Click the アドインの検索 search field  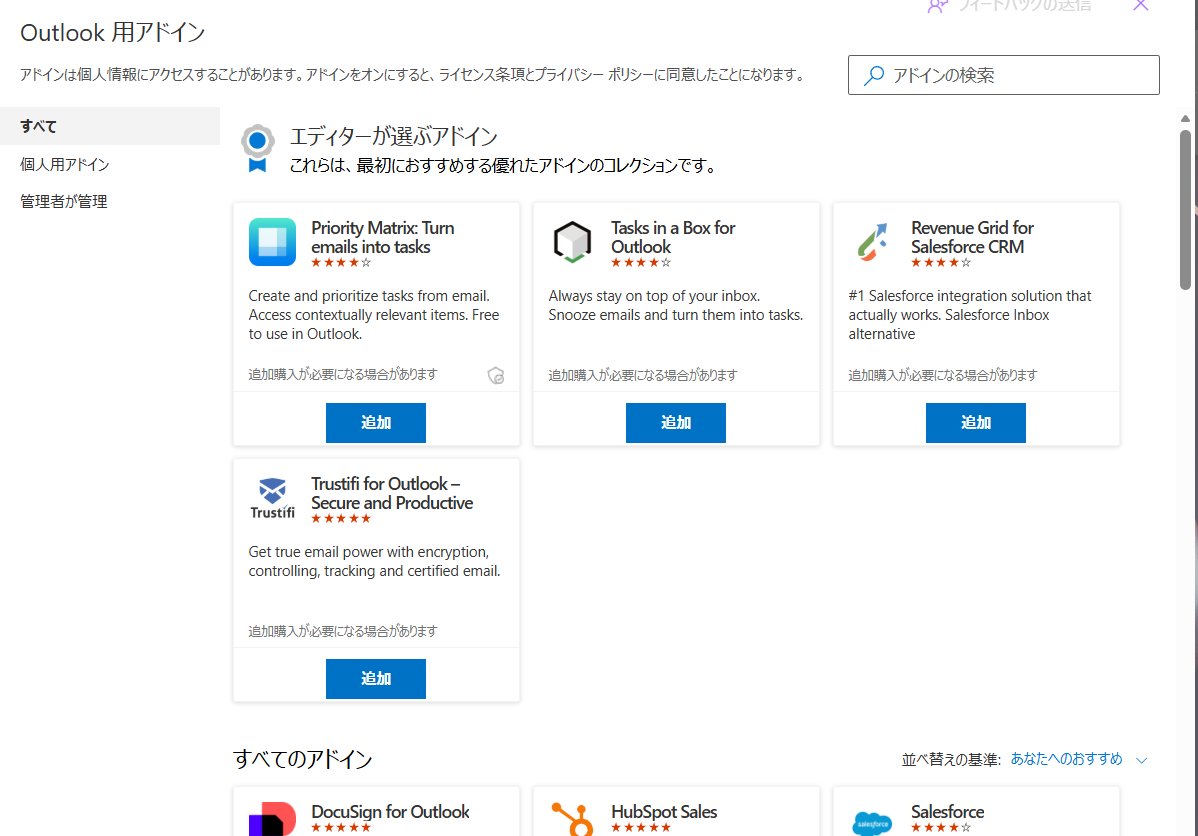tap(1003, 75)
